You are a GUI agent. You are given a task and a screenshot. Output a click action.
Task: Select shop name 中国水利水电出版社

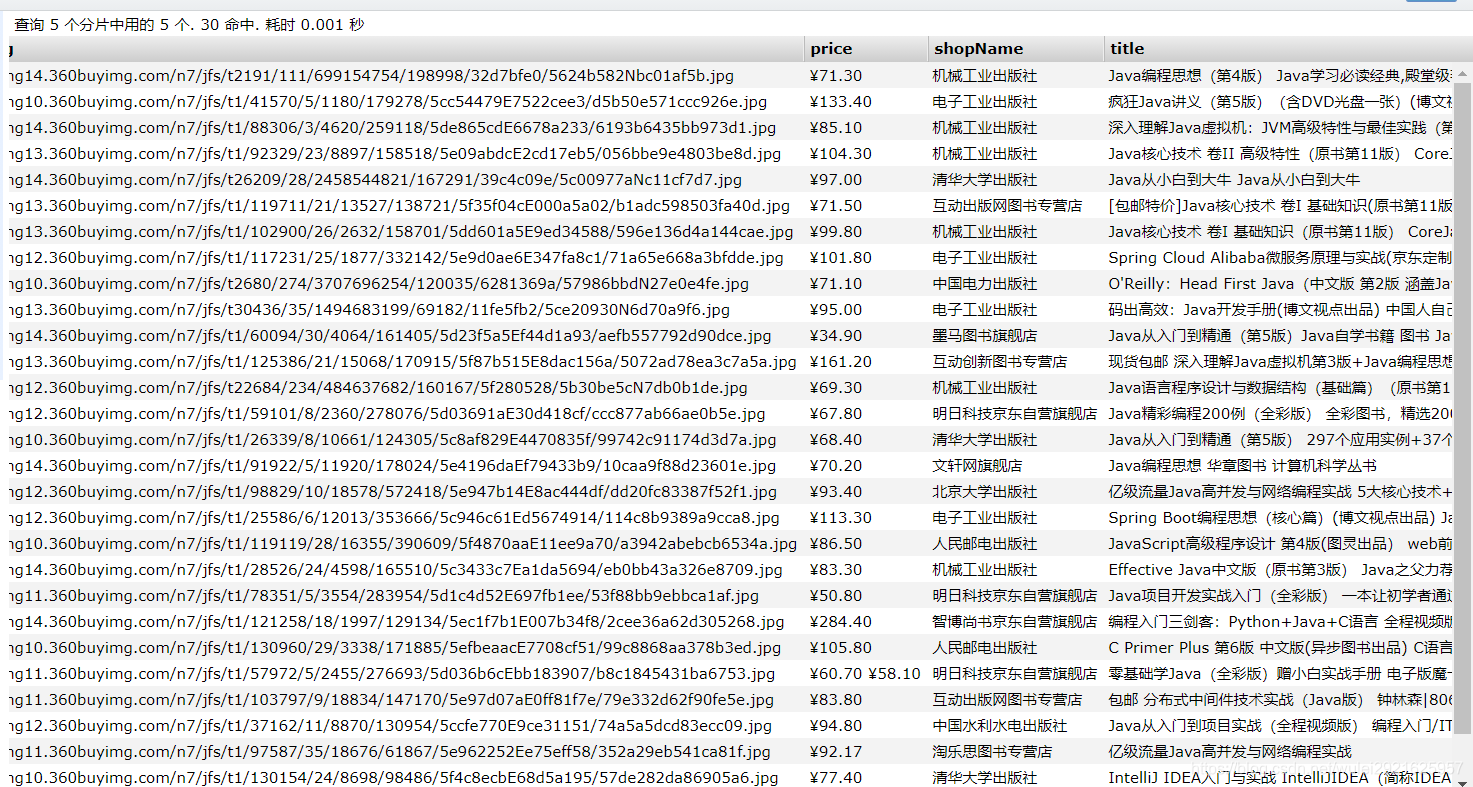(1000, 726)
